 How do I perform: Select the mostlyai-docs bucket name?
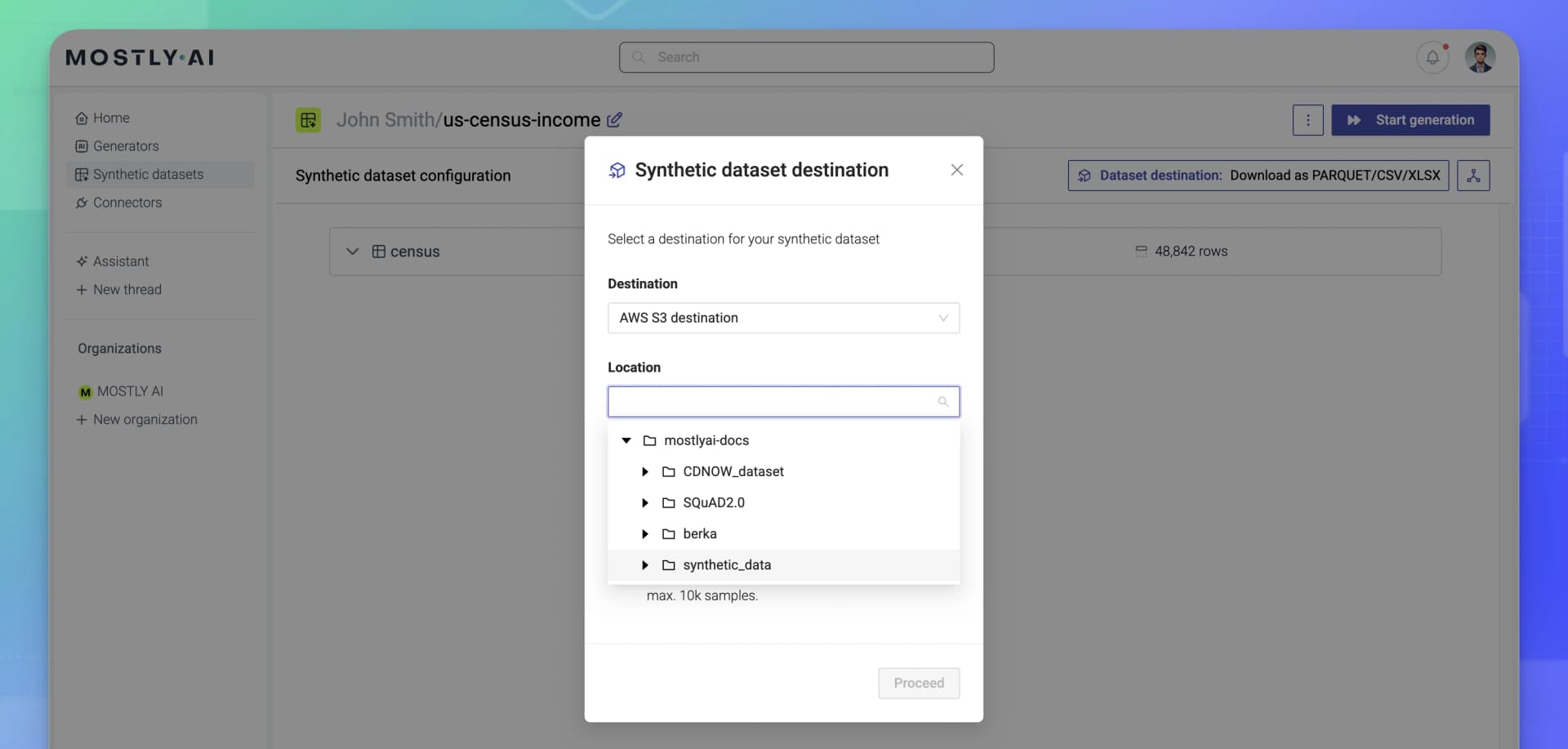click(706, 441)
